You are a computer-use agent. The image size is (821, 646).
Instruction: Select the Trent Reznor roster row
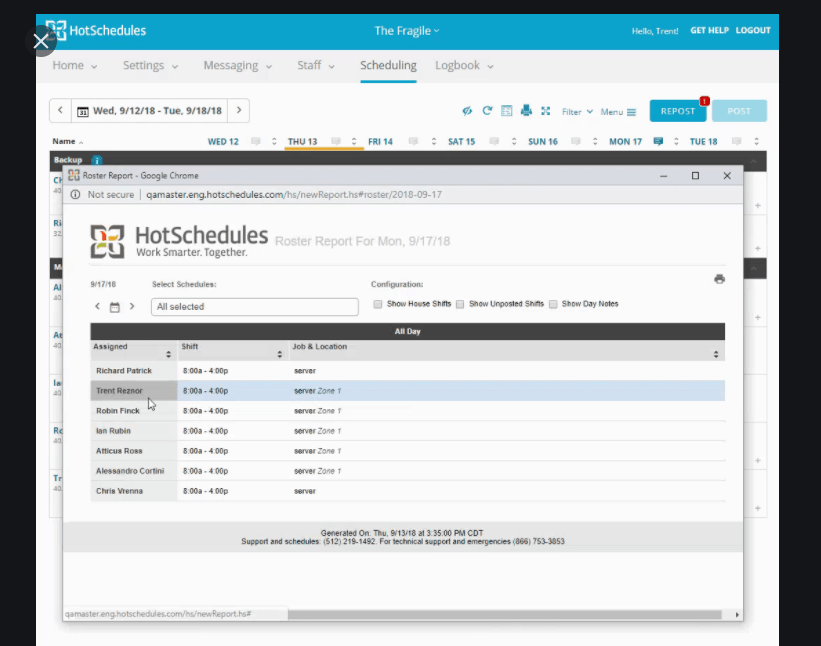coord(407,391)
